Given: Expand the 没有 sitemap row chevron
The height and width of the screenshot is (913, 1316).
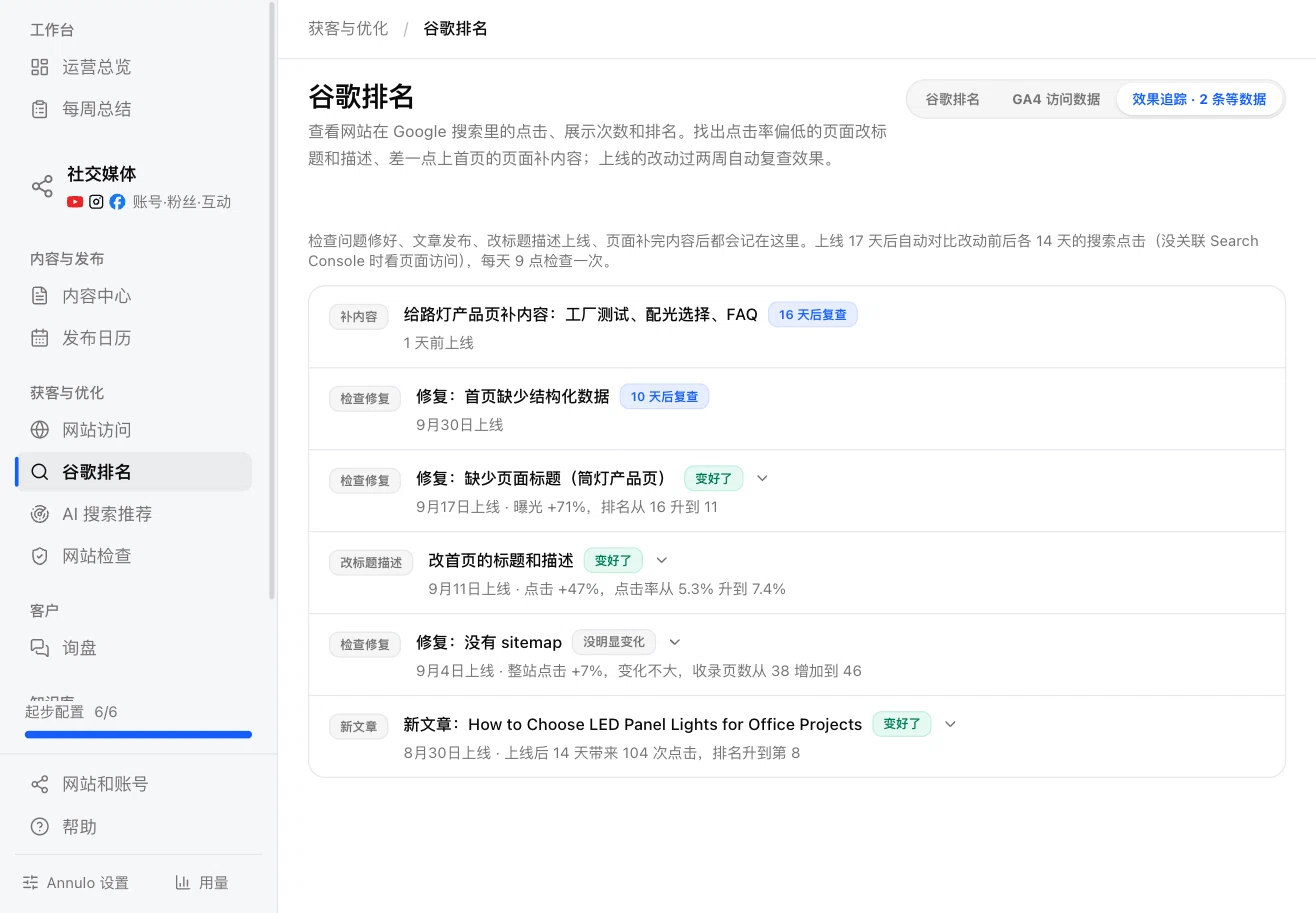Looking at the screenshot, I should click(x=675, y=642).
